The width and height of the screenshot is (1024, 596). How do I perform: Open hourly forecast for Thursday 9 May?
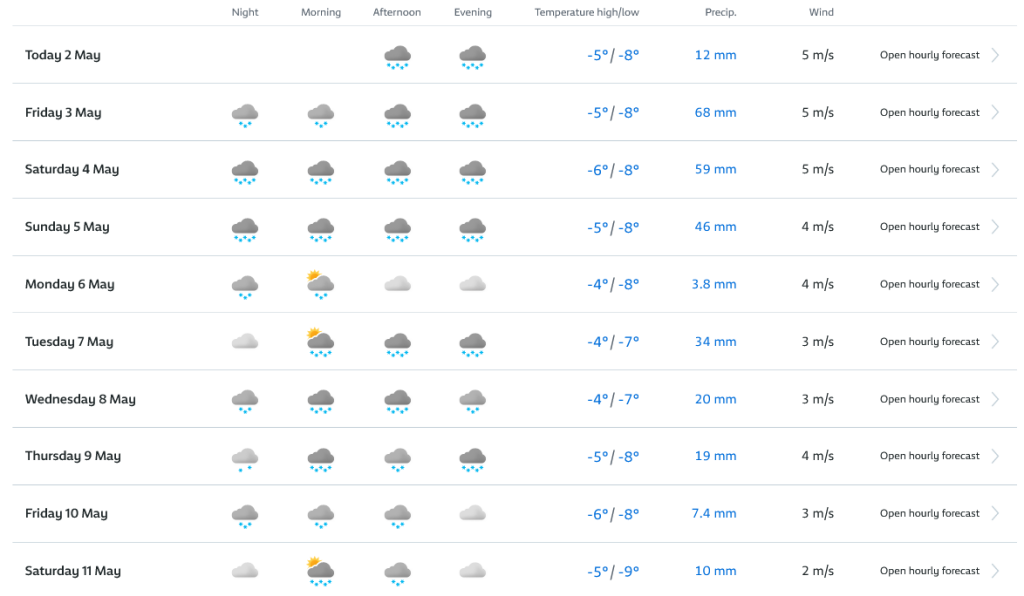click(x=929, y=456)
